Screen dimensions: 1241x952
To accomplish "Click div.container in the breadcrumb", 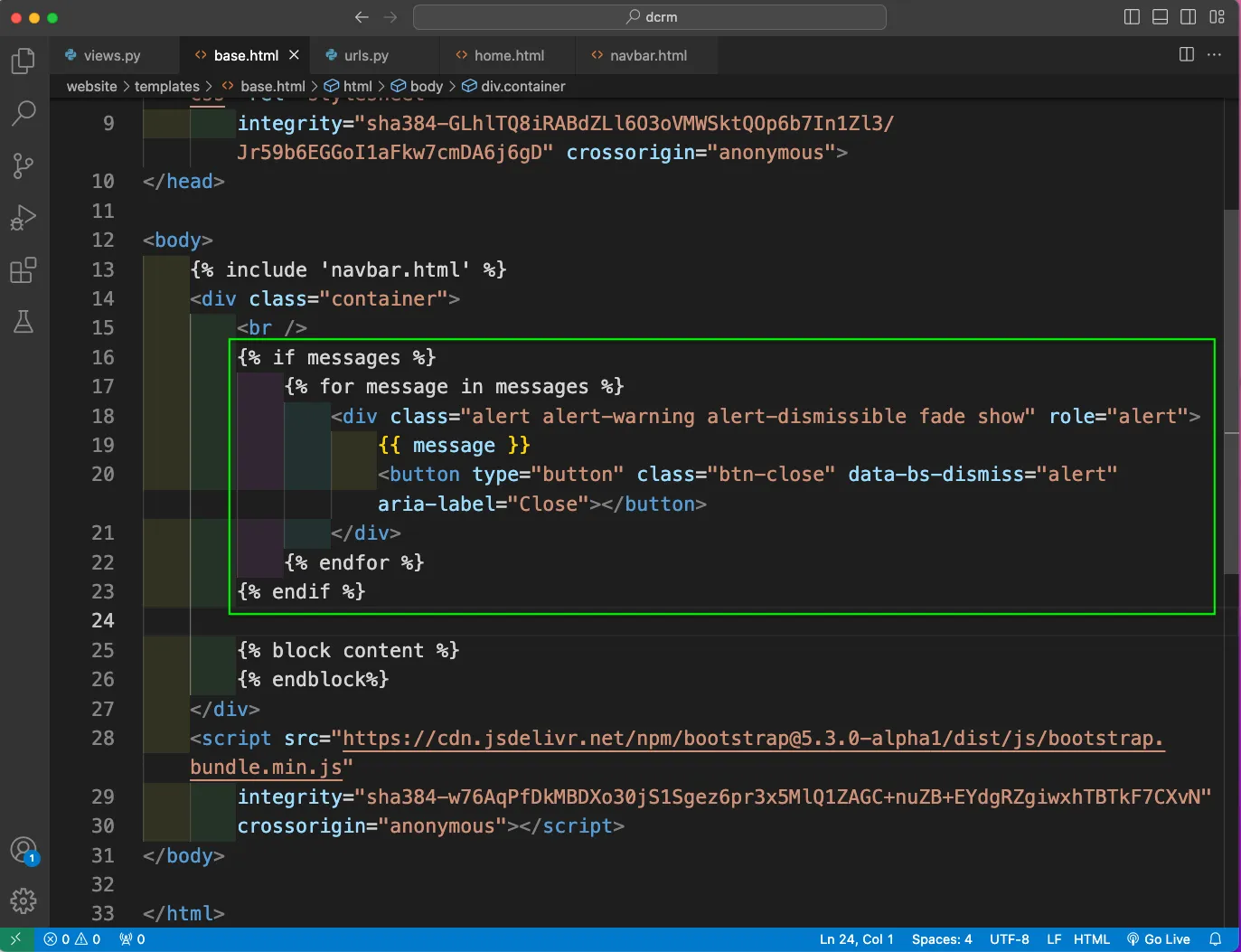I will [x=514, y=87].
